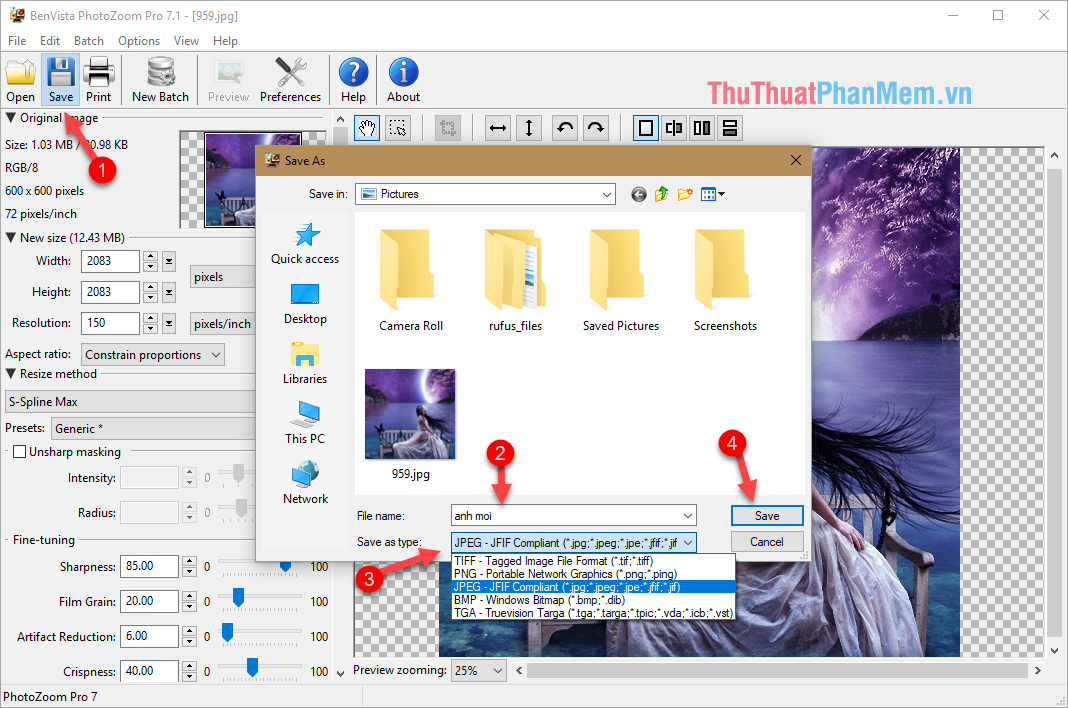Screen dimensions: 1068x708
Task: Click the Help question mark icon
Action: 353,80
